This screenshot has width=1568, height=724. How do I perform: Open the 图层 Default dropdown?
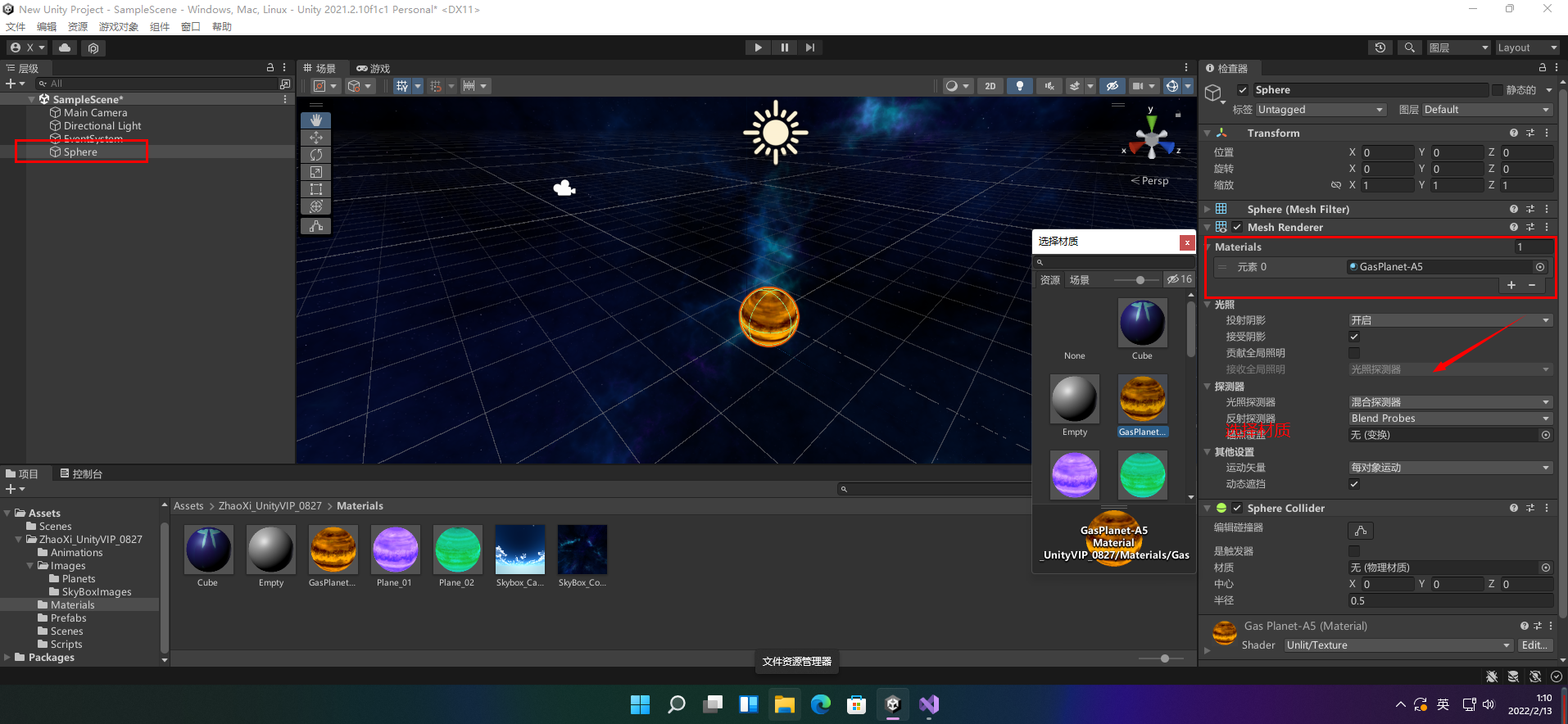pos(1487,110)
